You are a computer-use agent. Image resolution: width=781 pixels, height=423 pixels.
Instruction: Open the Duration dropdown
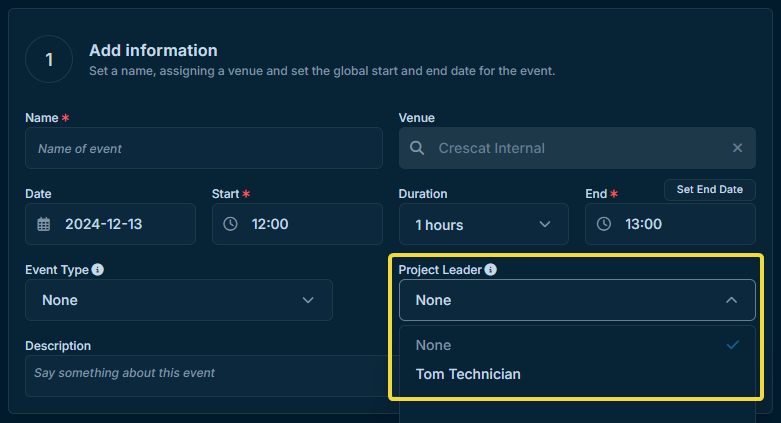coord(484,224)
